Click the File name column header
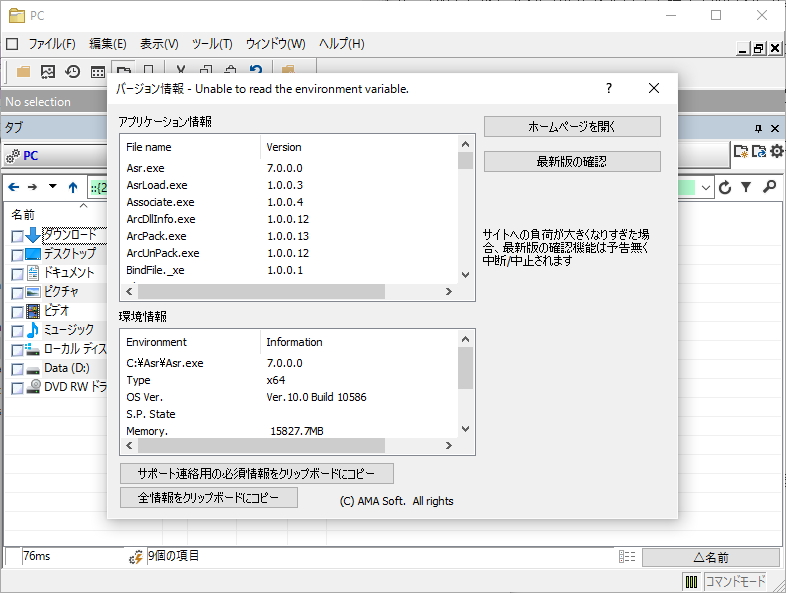This screenshot has width=786, height=593. (x=190, y=147)
